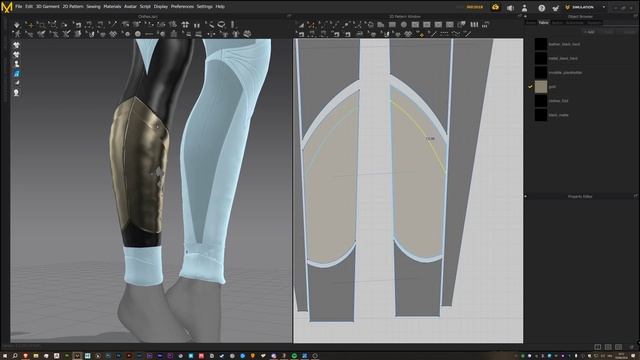Viewport: 640px width, 360px height.
Task: Select the yellow Select/Move tool
Action: point(30,25)
